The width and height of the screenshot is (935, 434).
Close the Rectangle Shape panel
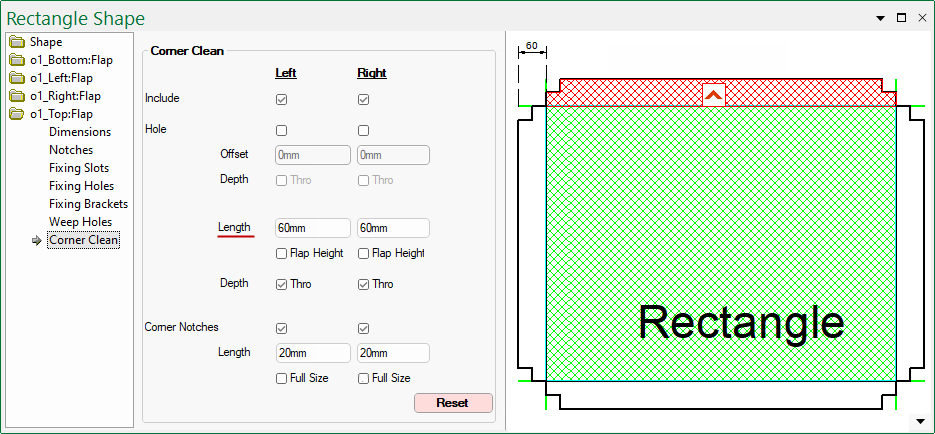[x=922, y=18]
